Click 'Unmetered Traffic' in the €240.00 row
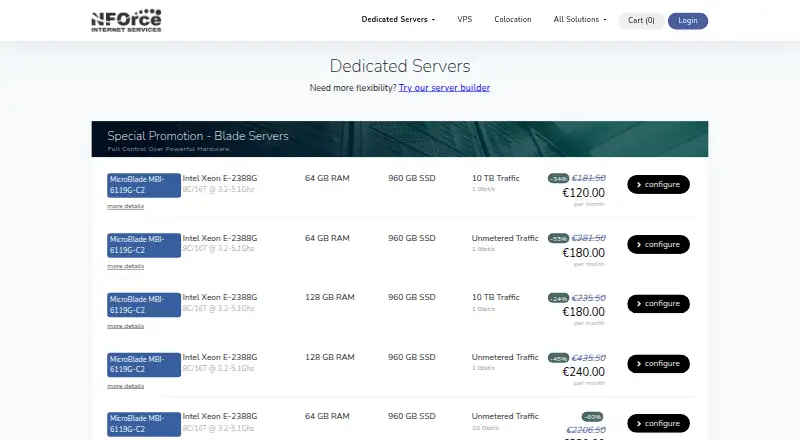The width and height of the screenshot is (800, 440). 505,357
